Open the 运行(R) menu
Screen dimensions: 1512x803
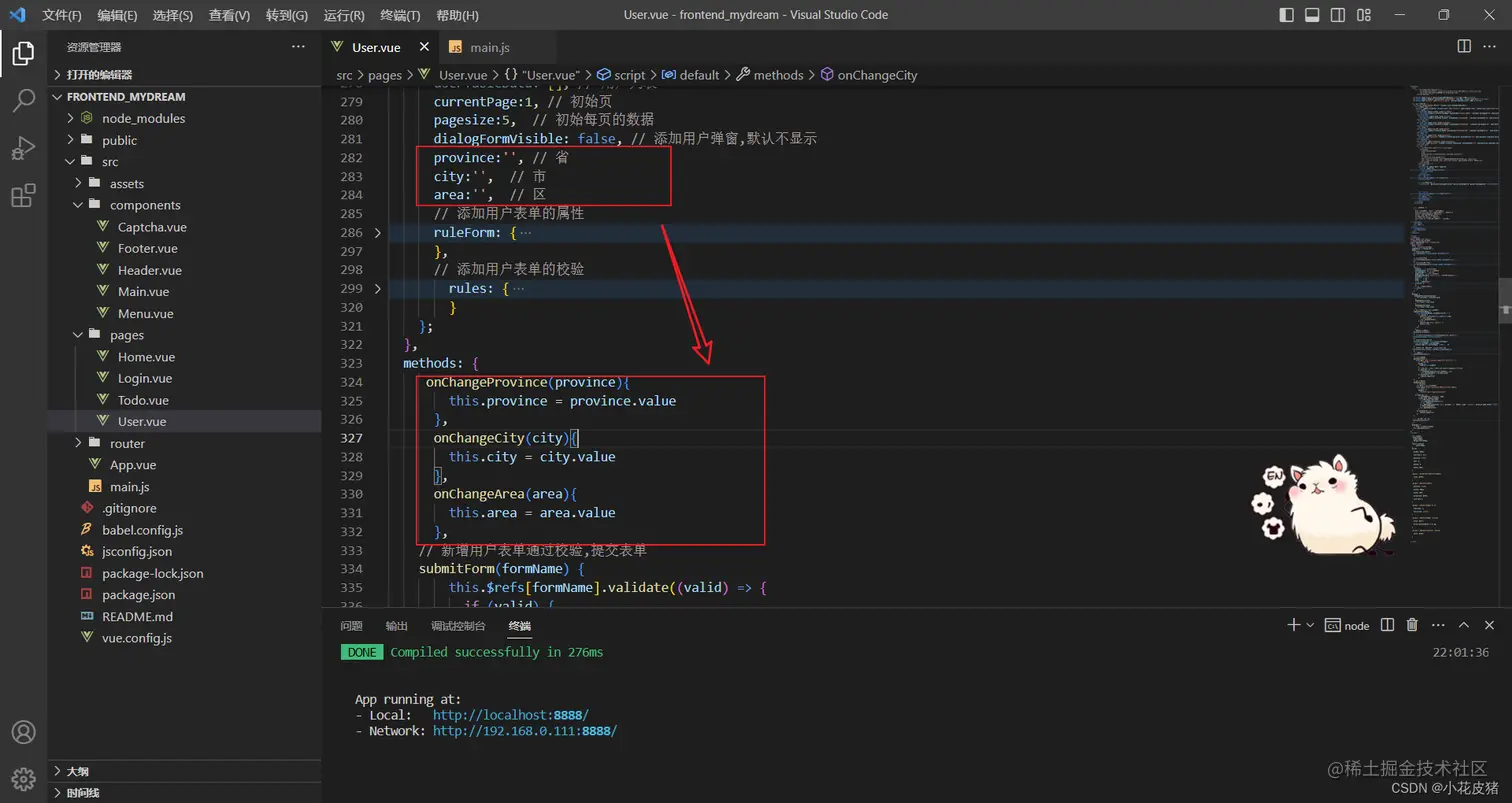(344, 15)
